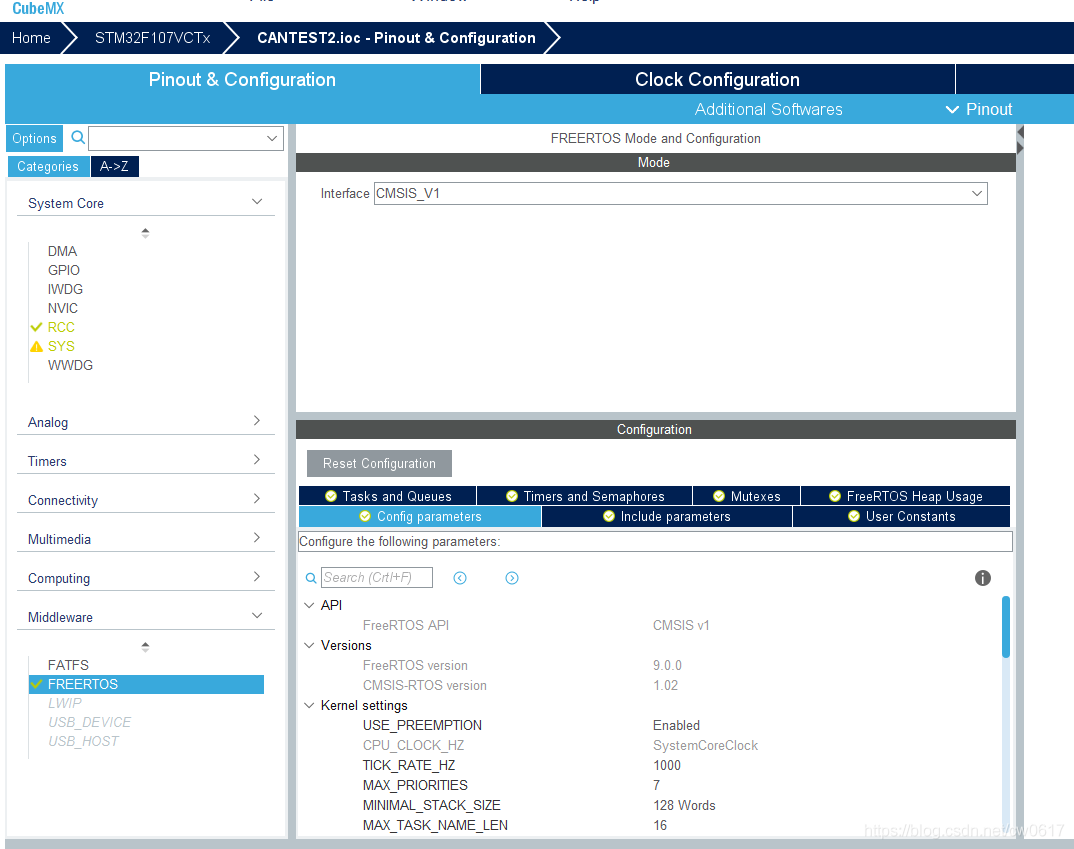The width and height of the screenshot is (1074, 849).
Task: Expand the Multimedia category
Action: pyautogui.click(x=257, y=537)
